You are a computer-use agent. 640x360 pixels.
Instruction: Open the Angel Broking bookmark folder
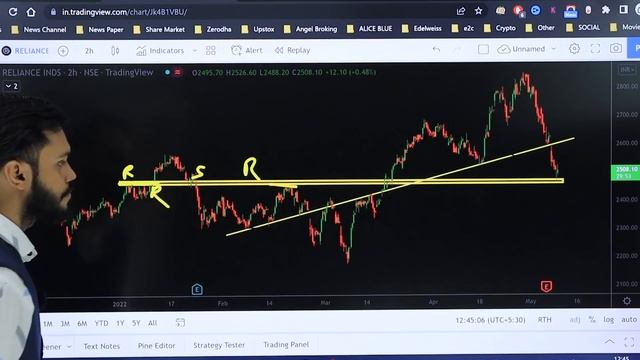click(x=311, y=29)
